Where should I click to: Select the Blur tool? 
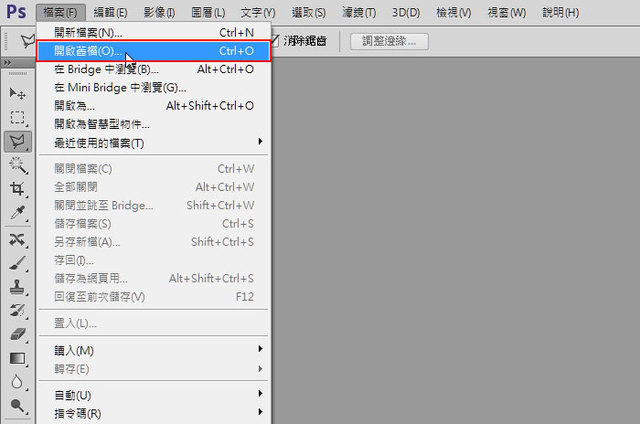[17, 382]
